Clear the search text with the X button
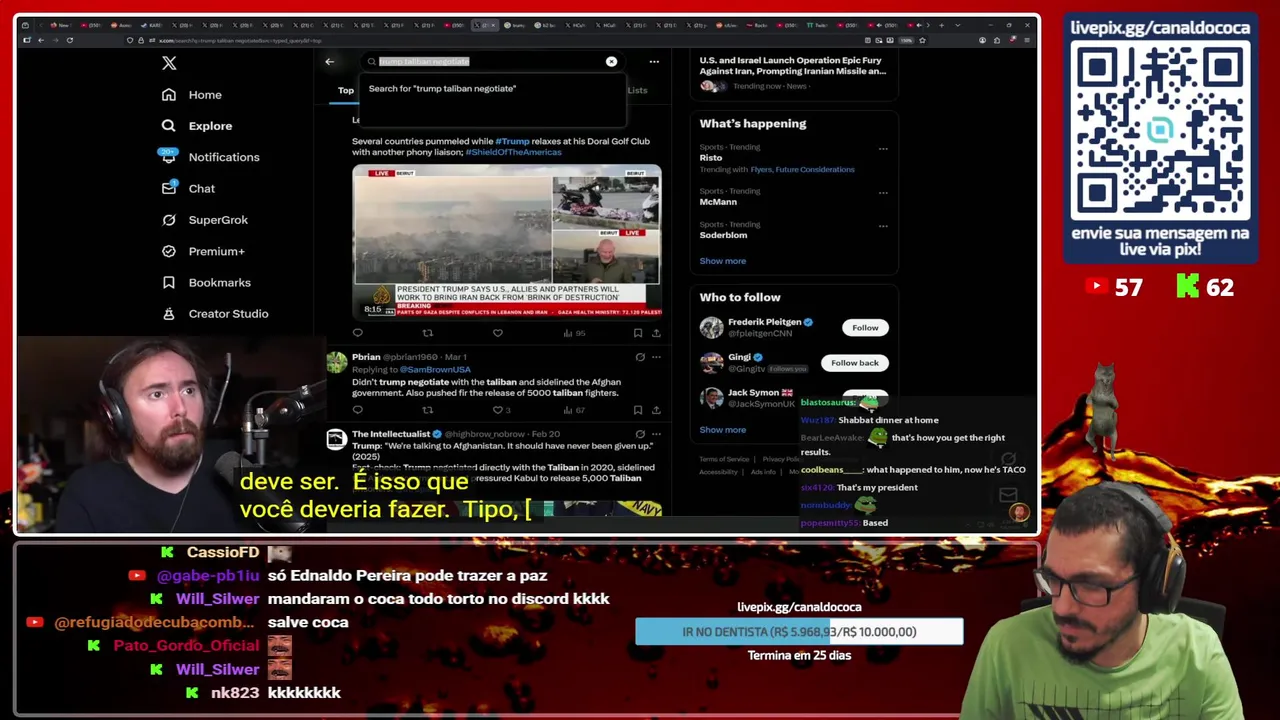 611,61
